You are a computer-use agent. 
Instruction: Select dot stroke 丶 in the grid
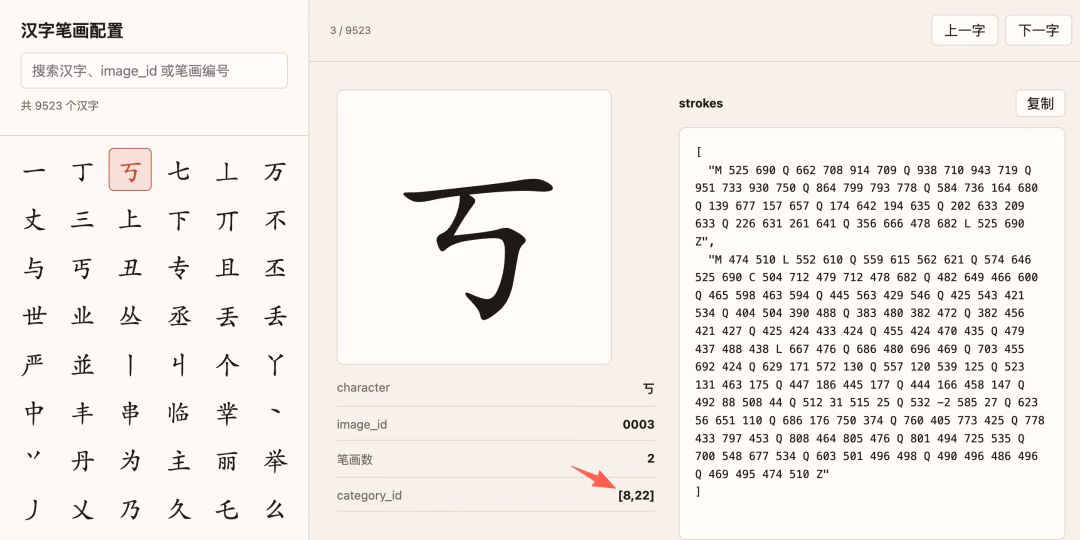[x=275, y=413]
